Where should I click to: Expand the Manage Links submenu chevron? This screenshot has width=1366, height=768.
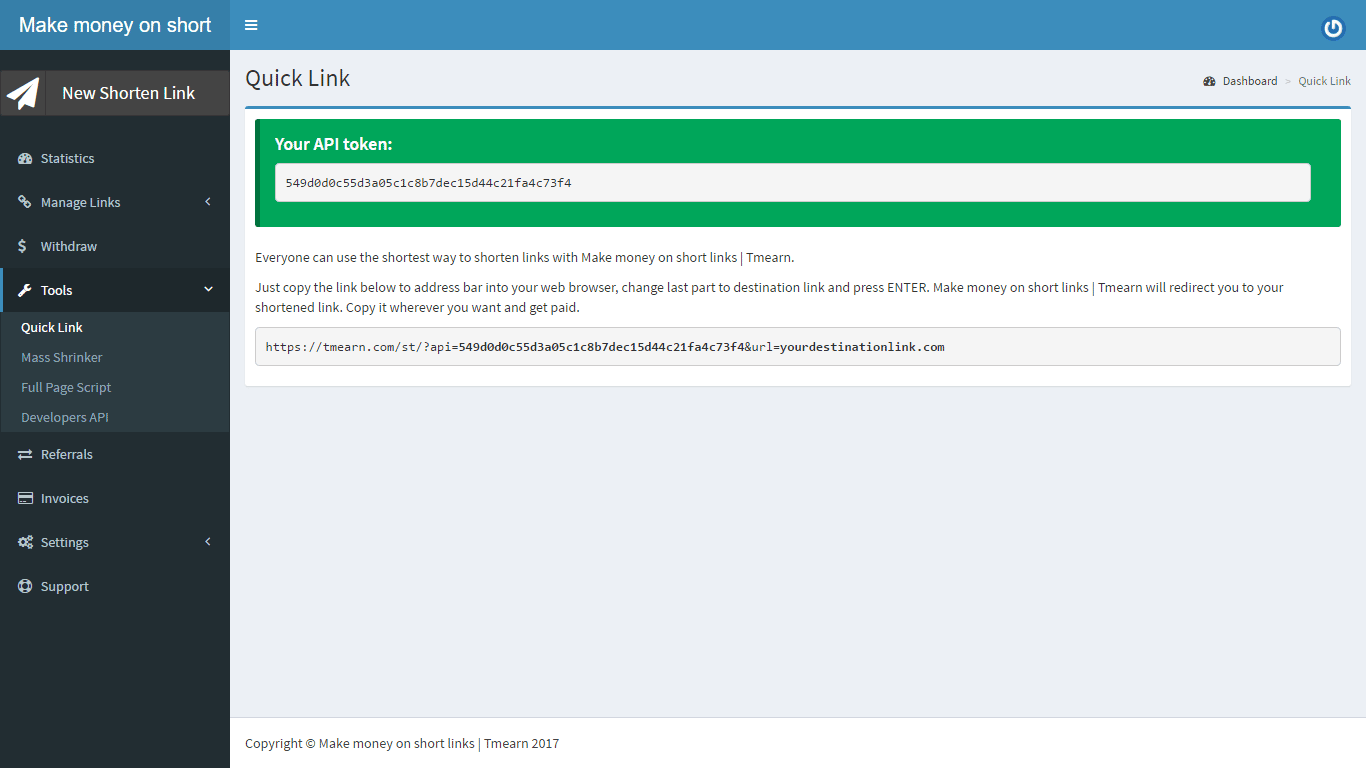[x=208, y=202]
